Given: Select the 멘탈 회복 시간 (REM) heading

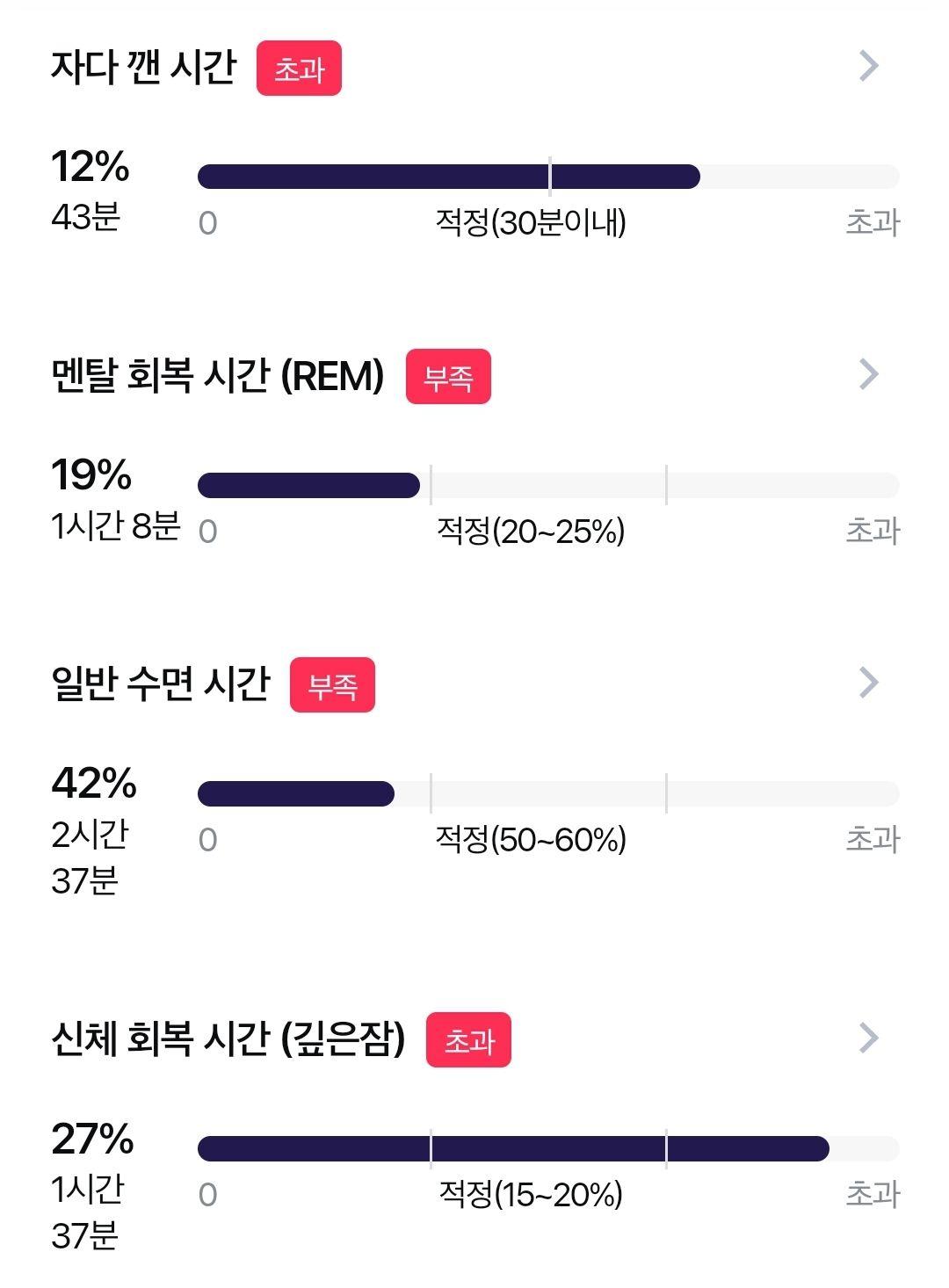Looking at the screenshot, I should [x=218, y=375].
